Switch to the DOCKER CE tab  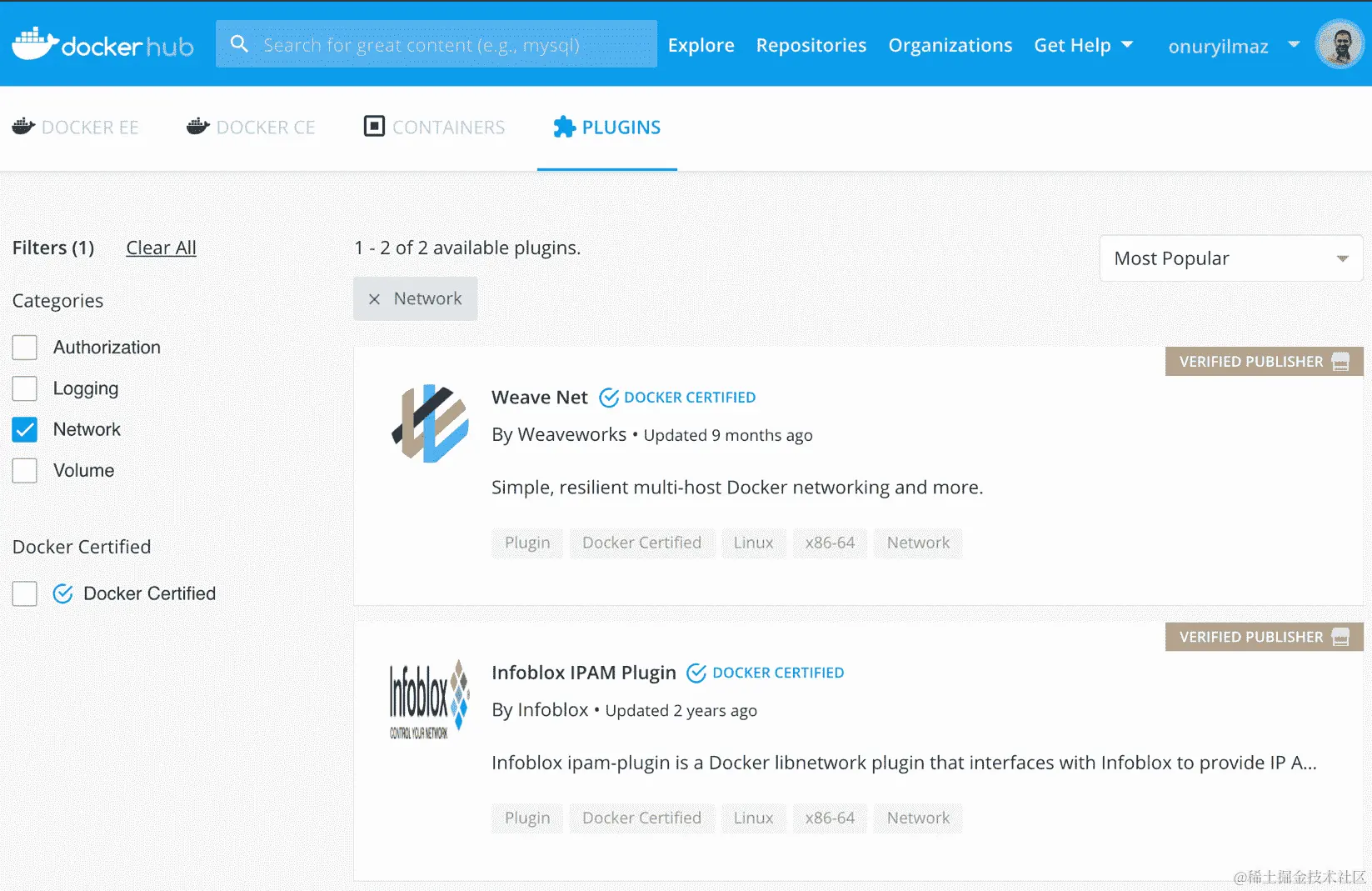(x=251, y=128)
